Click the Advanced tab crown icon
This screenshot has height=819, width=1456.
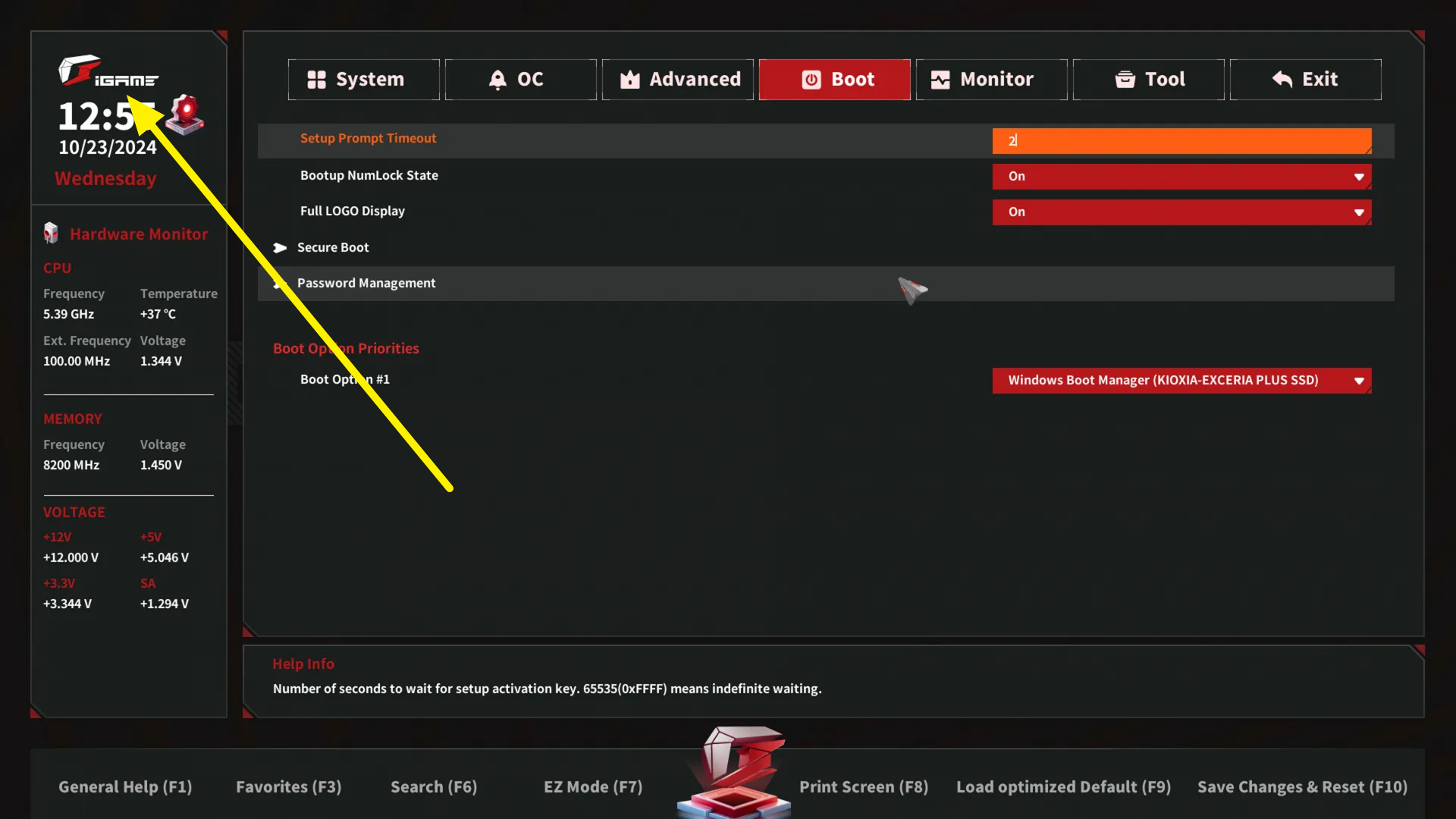coord(629,80)
